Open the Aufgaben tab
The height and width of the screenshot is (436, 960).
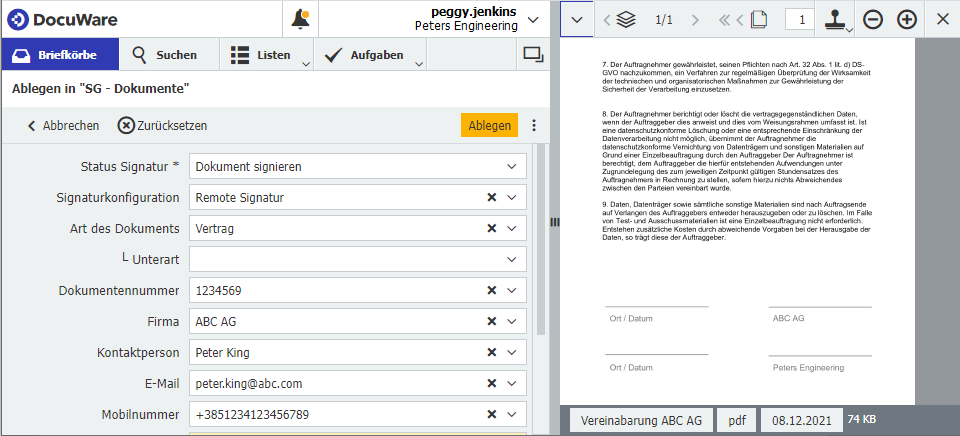coord(365,54)
